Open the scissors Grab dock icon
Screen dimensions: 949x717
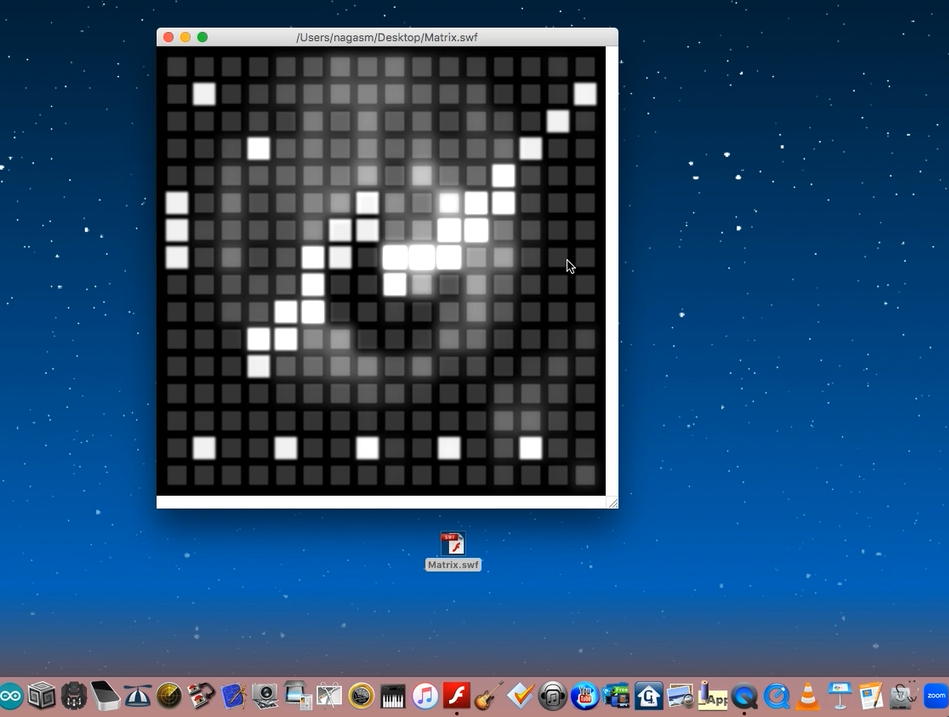coord(329,696)
